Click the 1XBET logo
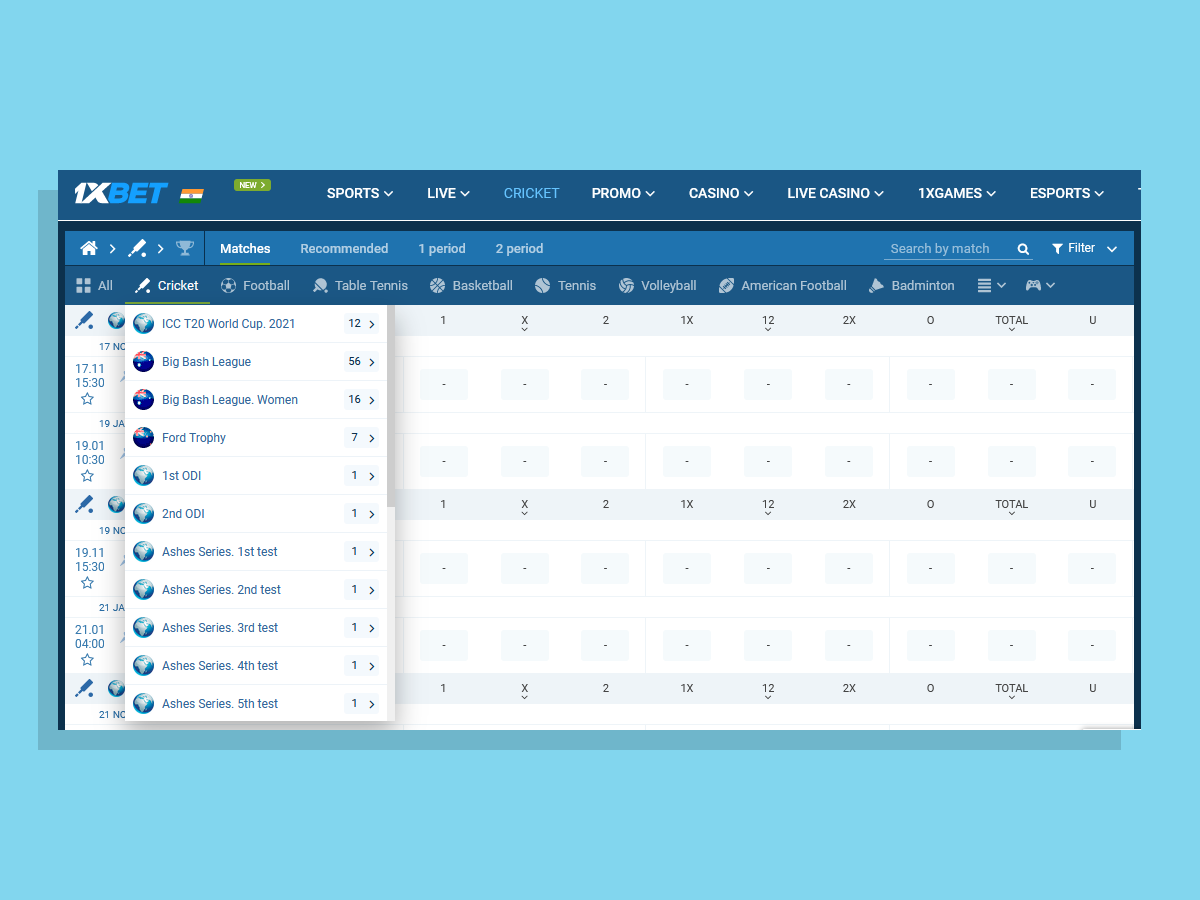Viewport: 1200px width, 900px height. coord(119,193)
